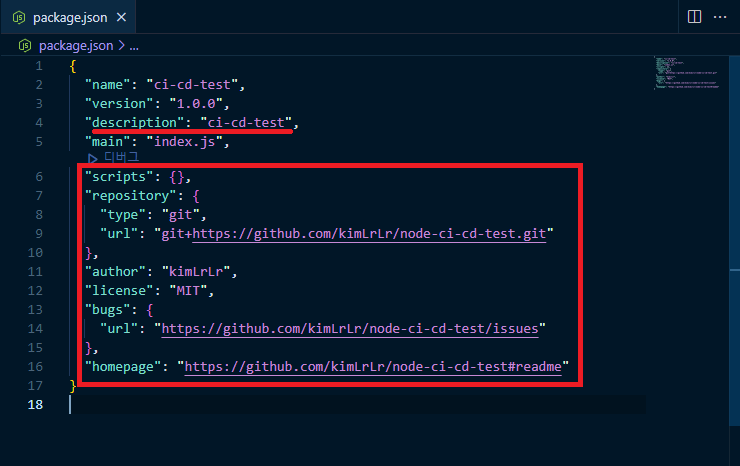The image size is (740, 466).
Task: Click the "description" key on line 4
Action: pos(134,123)
